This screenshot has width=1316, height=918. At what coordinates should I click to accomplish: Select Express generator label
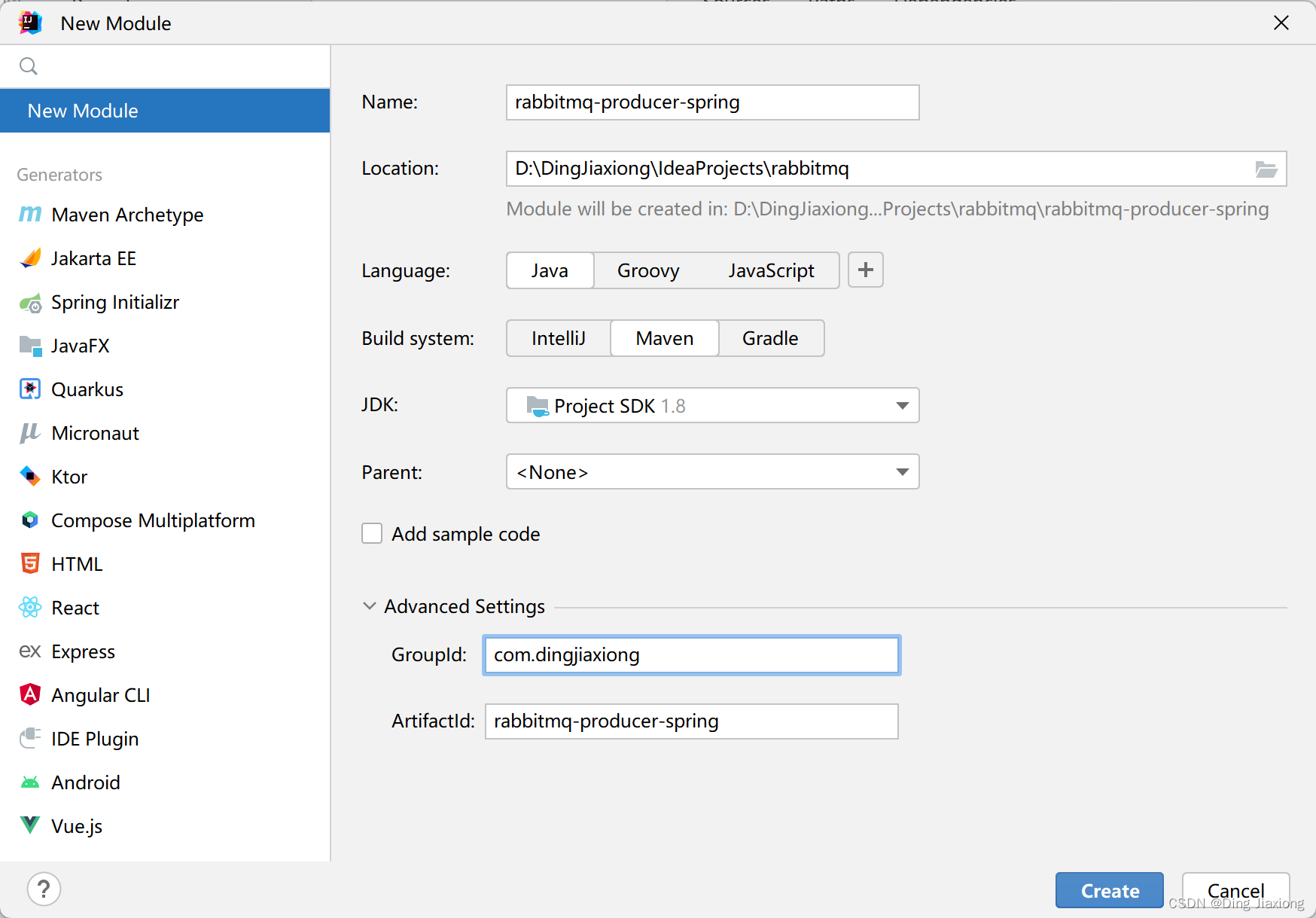(83, 651)
